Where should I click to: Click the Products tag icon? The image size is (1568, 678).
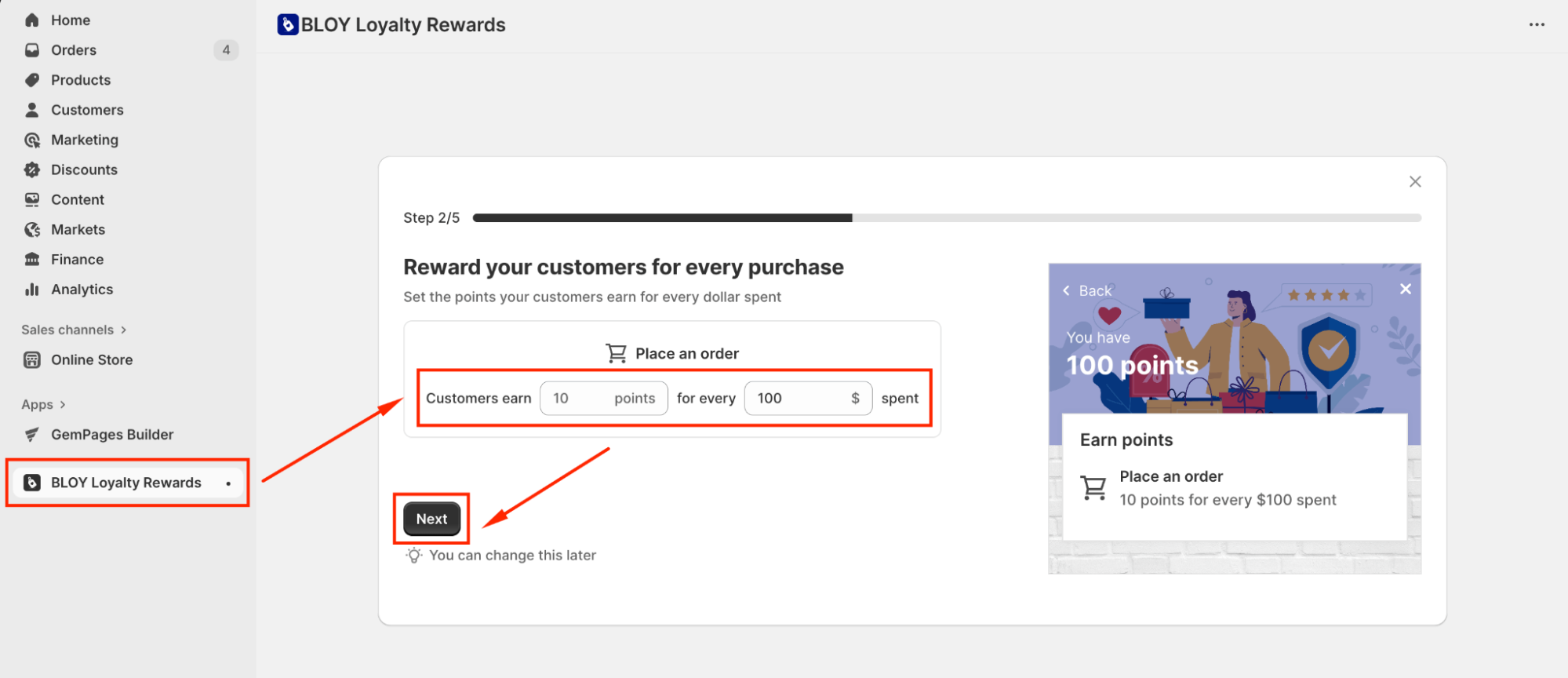(32, 80)
